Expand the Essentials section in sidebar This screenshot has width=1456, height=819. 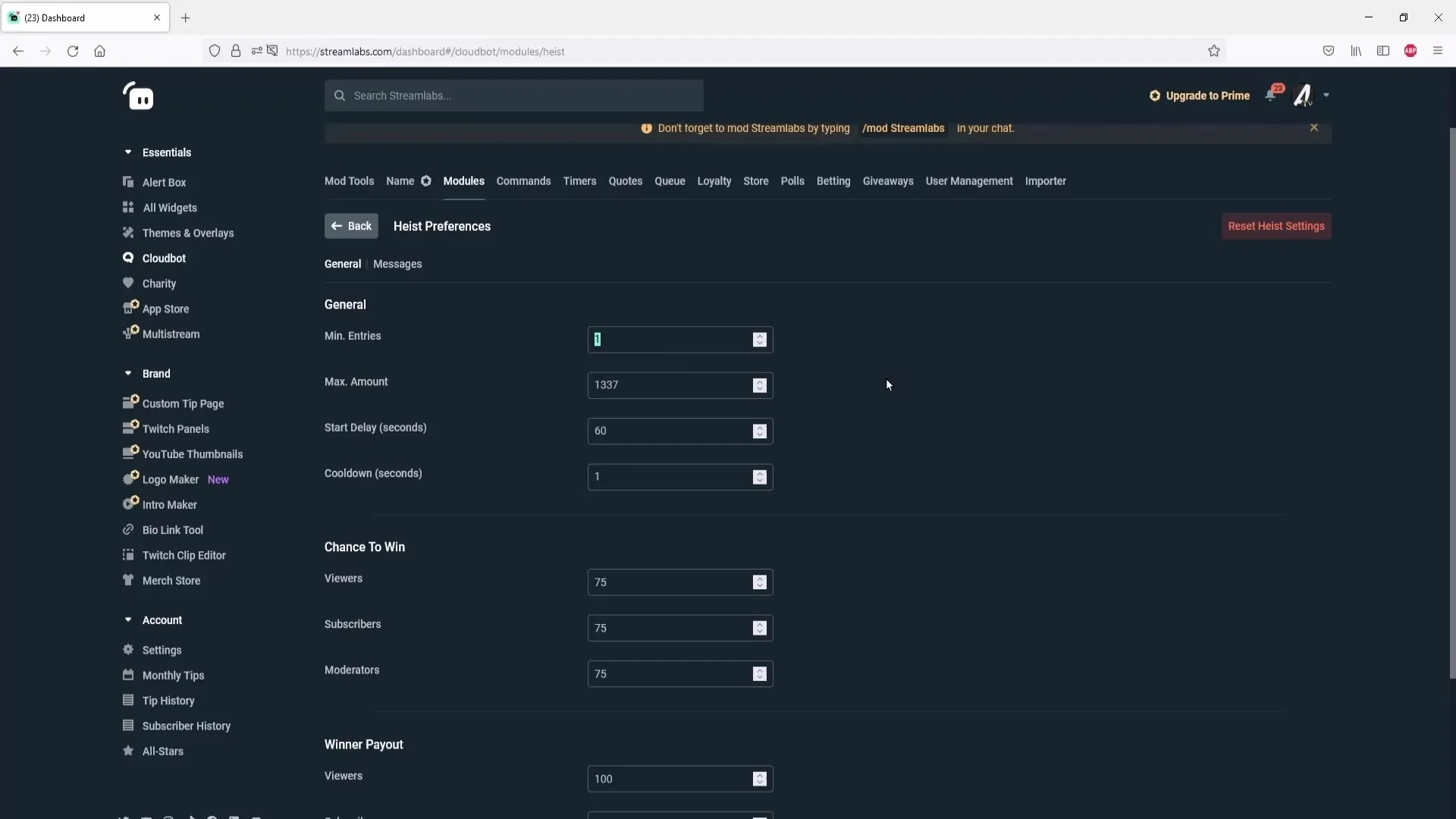pos(129,152)
